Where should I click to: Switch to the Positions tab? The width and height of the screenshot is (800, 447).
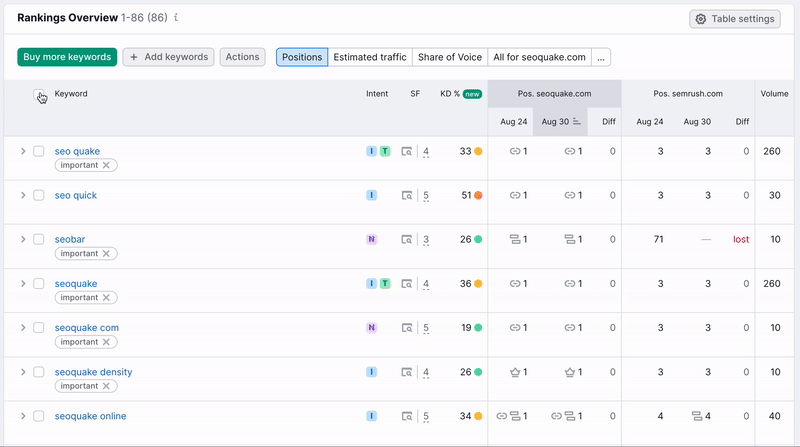click(302, 57)
